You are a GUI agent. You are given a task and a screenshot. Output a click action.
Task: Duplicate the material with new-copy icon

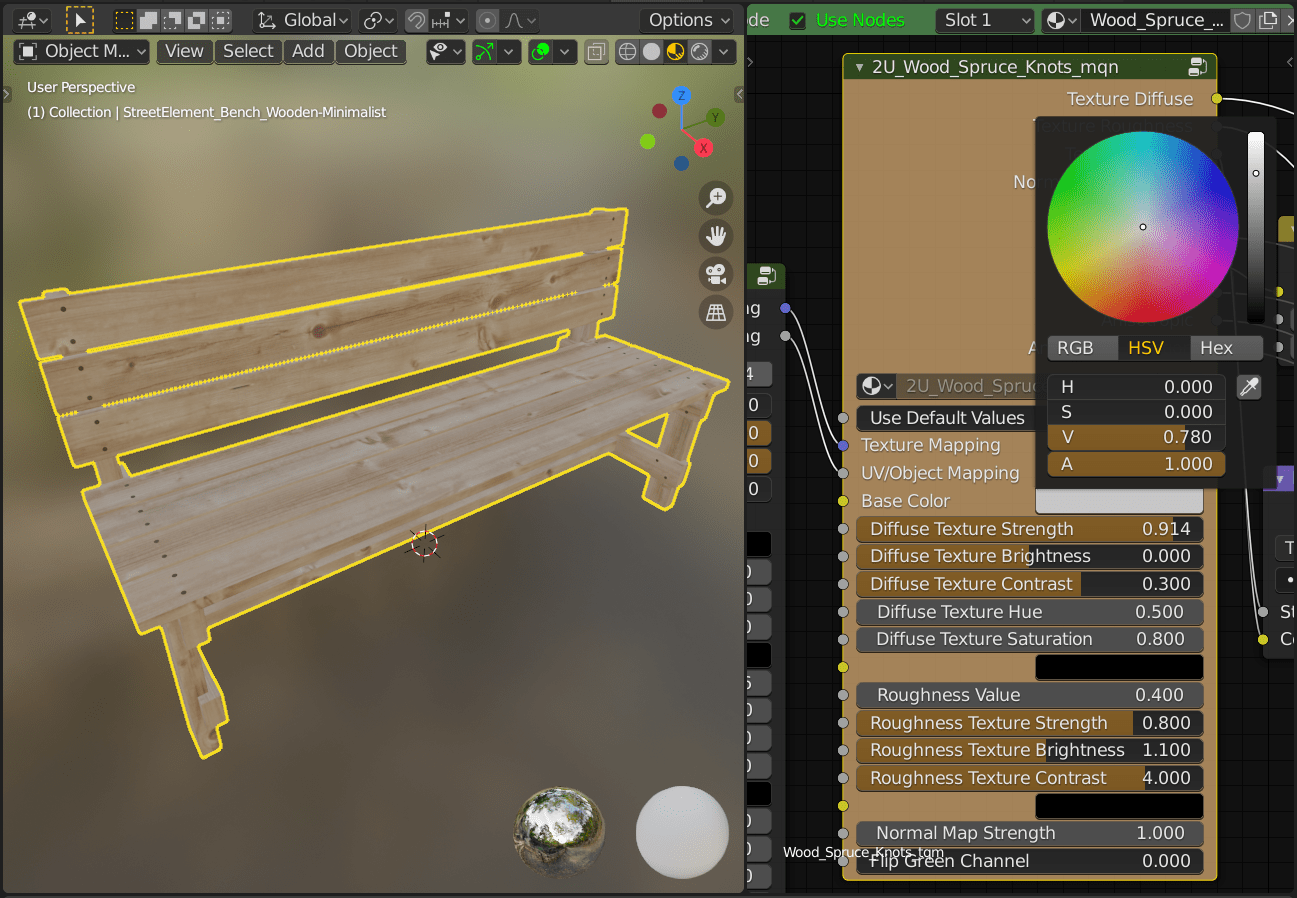tap(1269, 20)
